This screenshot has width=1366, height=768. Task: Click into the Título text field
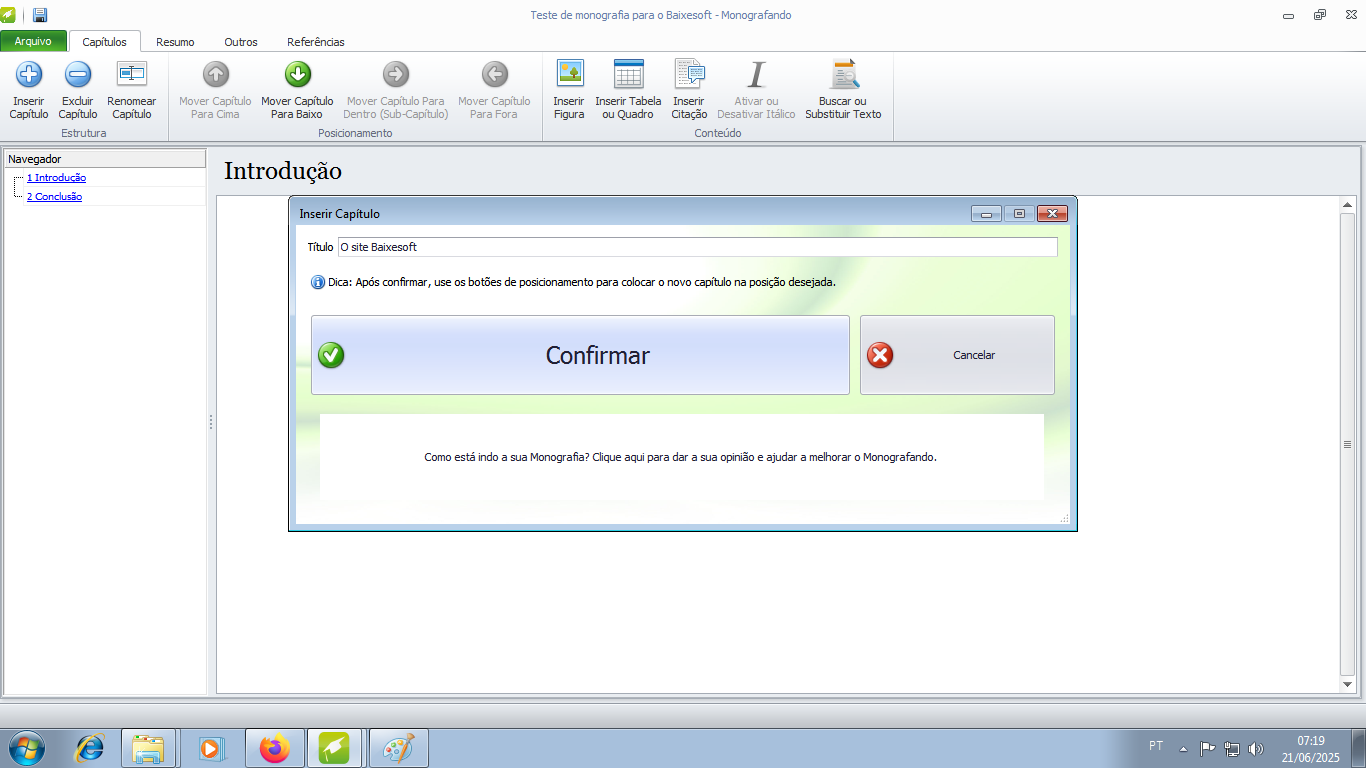[x=697, y=247]
